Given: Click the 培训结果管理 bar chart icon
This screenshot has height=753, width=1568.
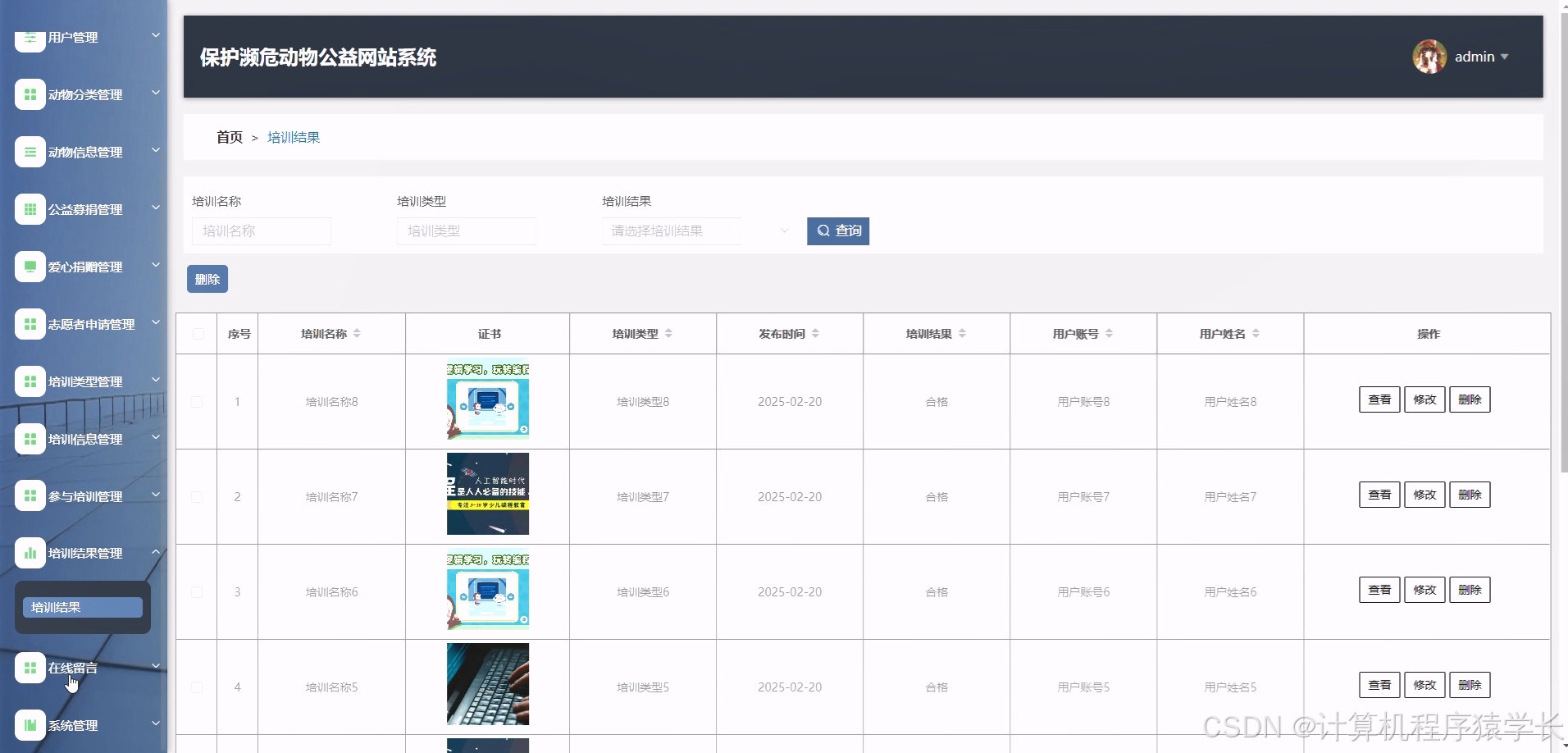Looking at the screenshot, I should click(30, 553).
